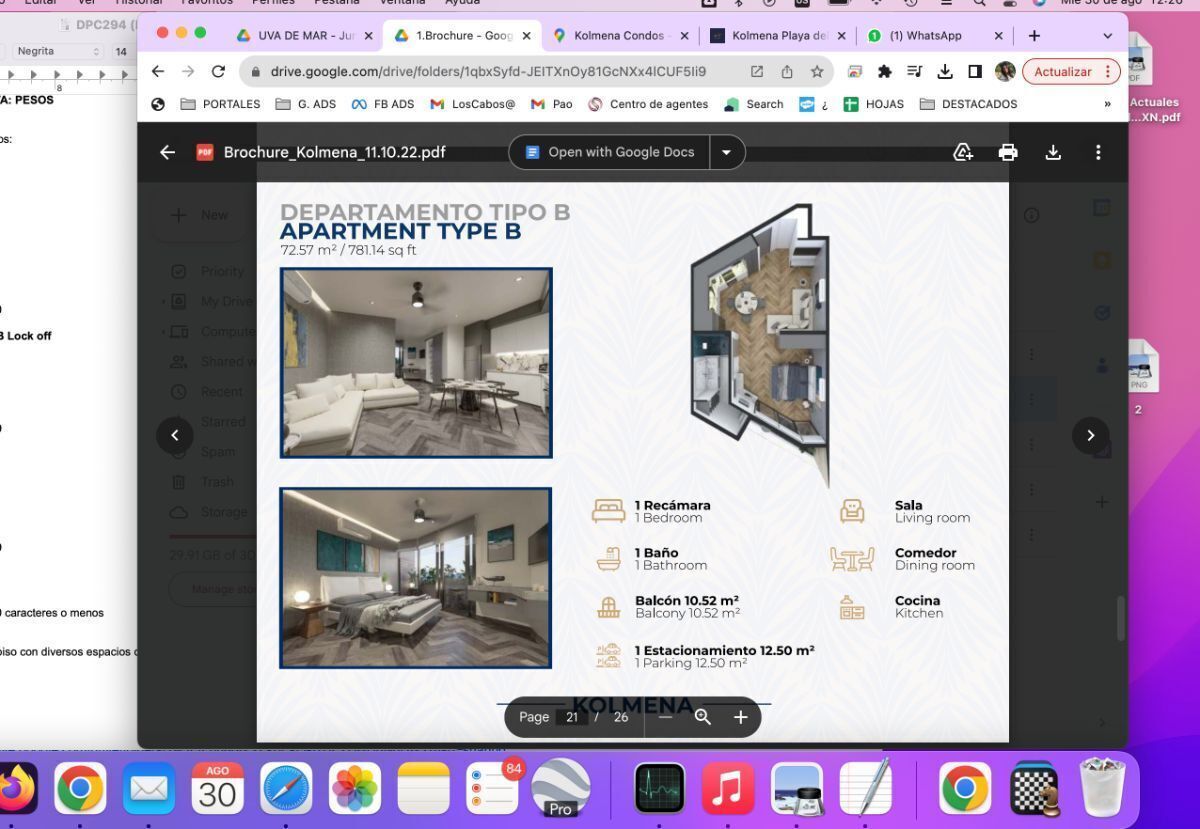Image resolution: width=1200 pixels, height=829 pixels.
Task: Open the Extensions puzzle icon
Action: pos(884,71)
